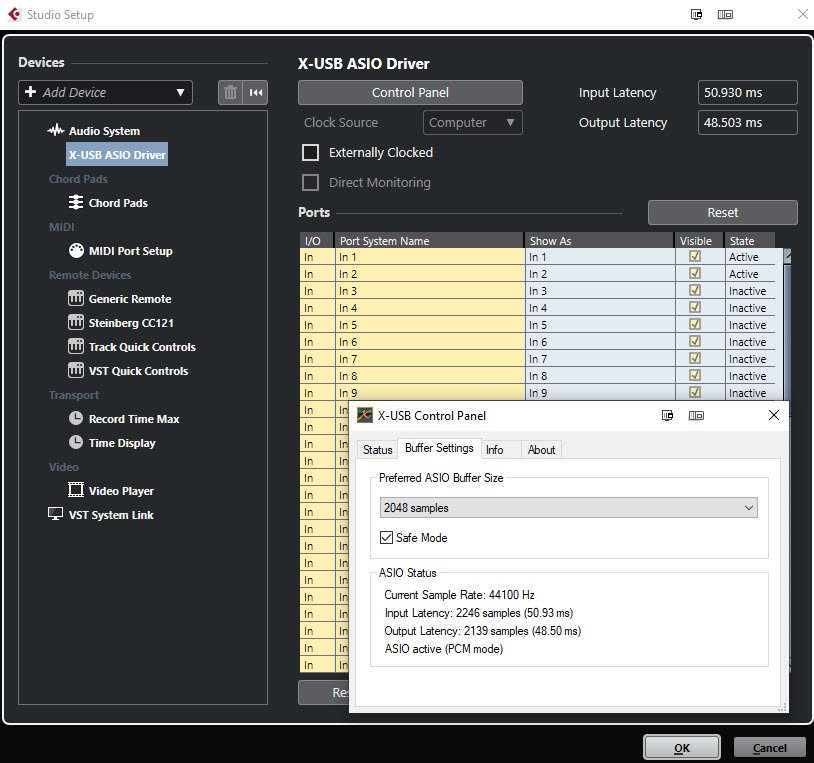Image resolution: width=814 pixels, height=763 pixels.
Task: Click the VST System Link monitor icon
Action: click(56, 514)
